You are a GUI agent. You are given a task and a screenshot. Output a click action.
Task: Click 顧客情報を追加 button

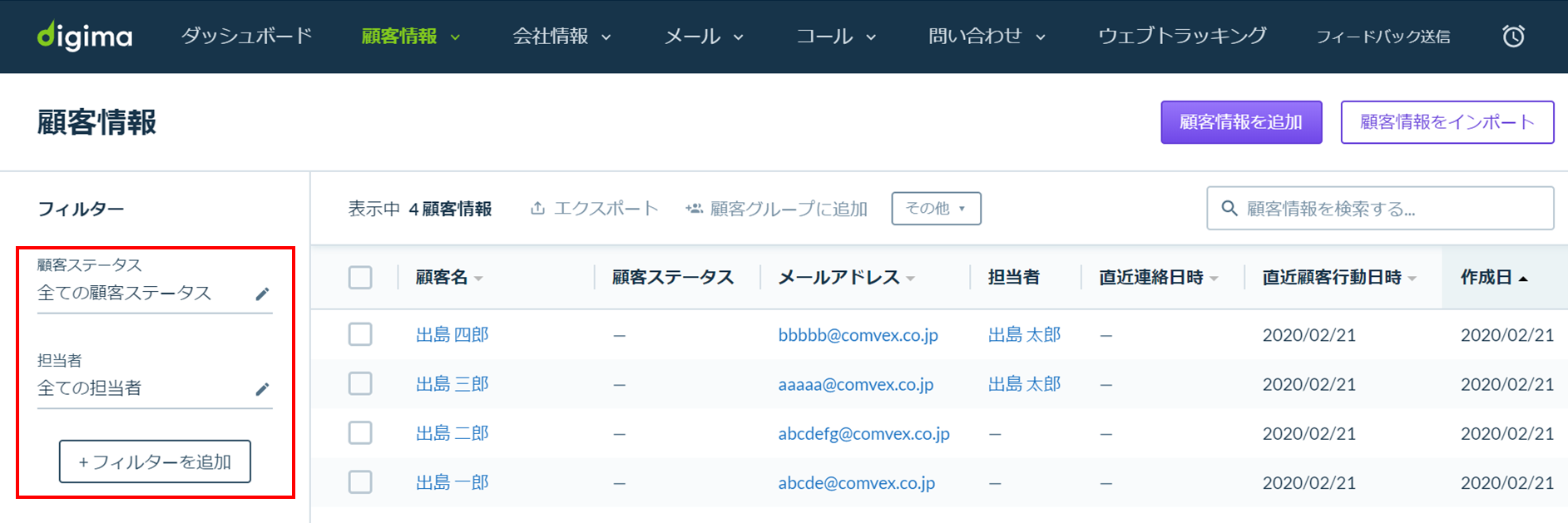pos(1241,122)
